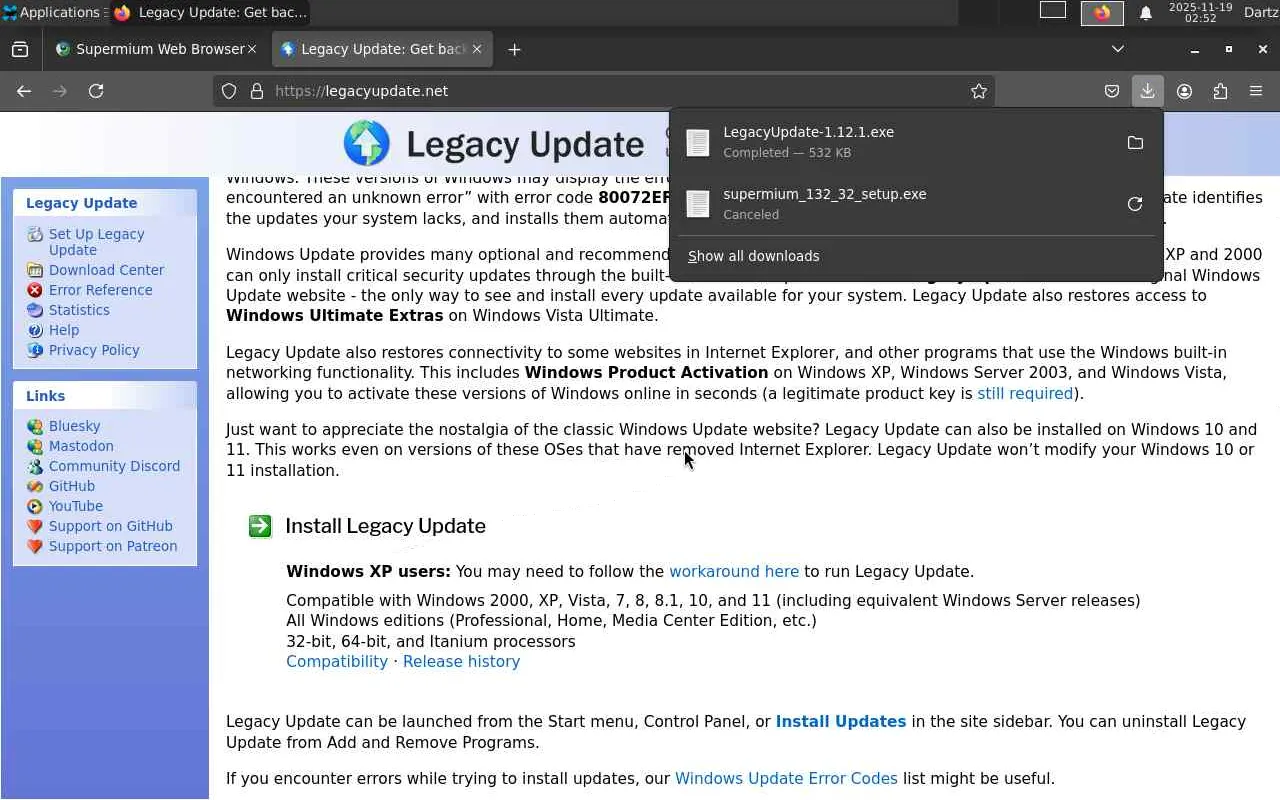Open tracking protection shield icon

tap(229, 91)
